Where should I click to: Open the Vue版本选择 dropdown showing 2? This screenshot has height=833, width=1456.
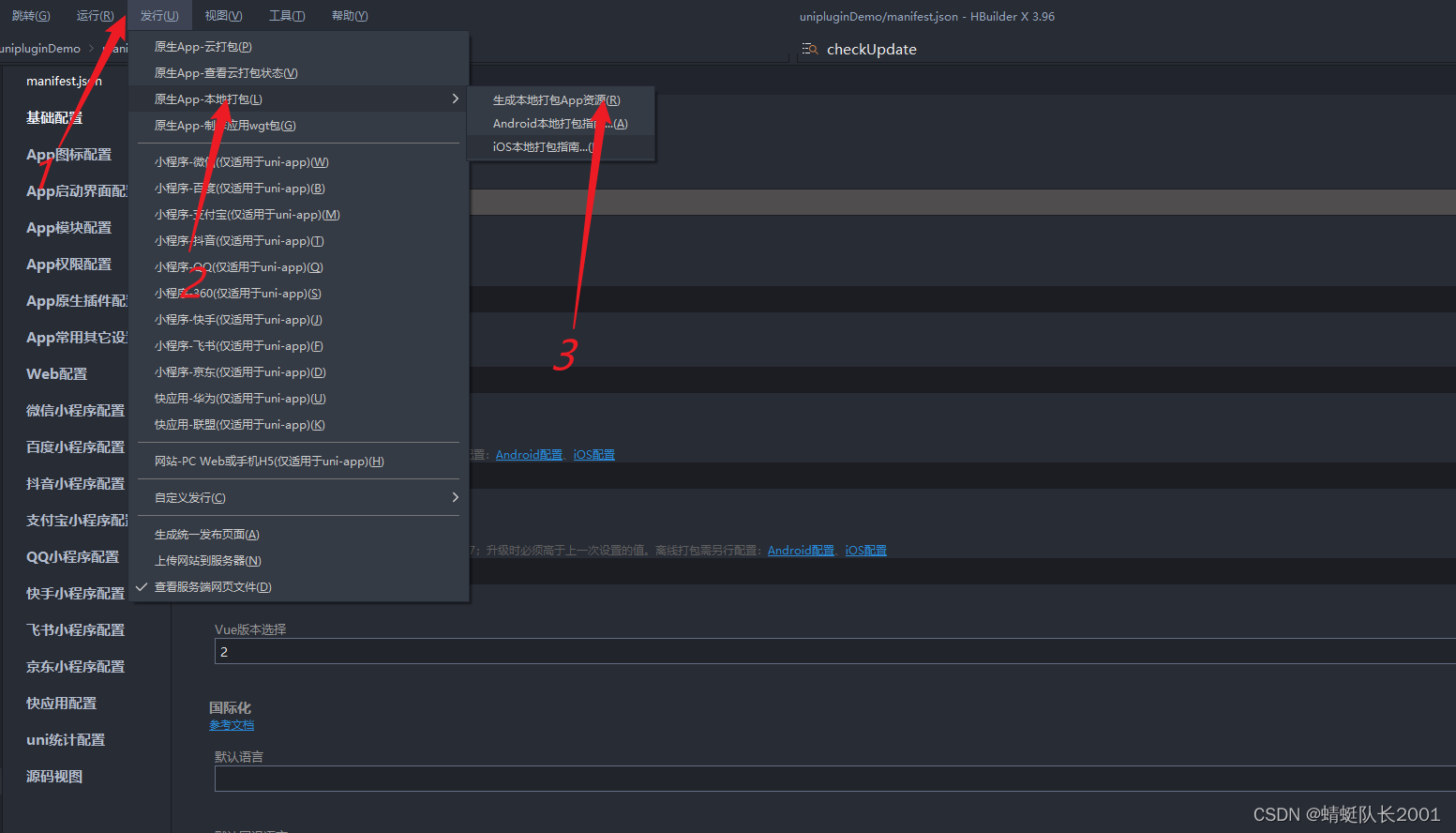835,651
